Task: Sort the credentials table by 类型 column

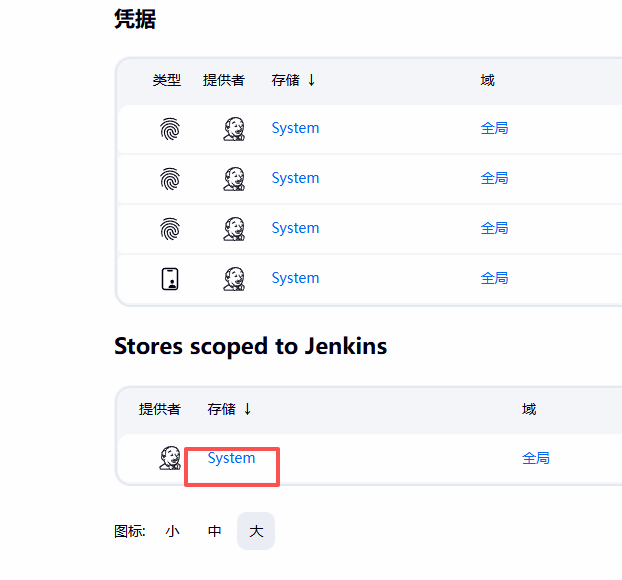Action: coord(167,80)
